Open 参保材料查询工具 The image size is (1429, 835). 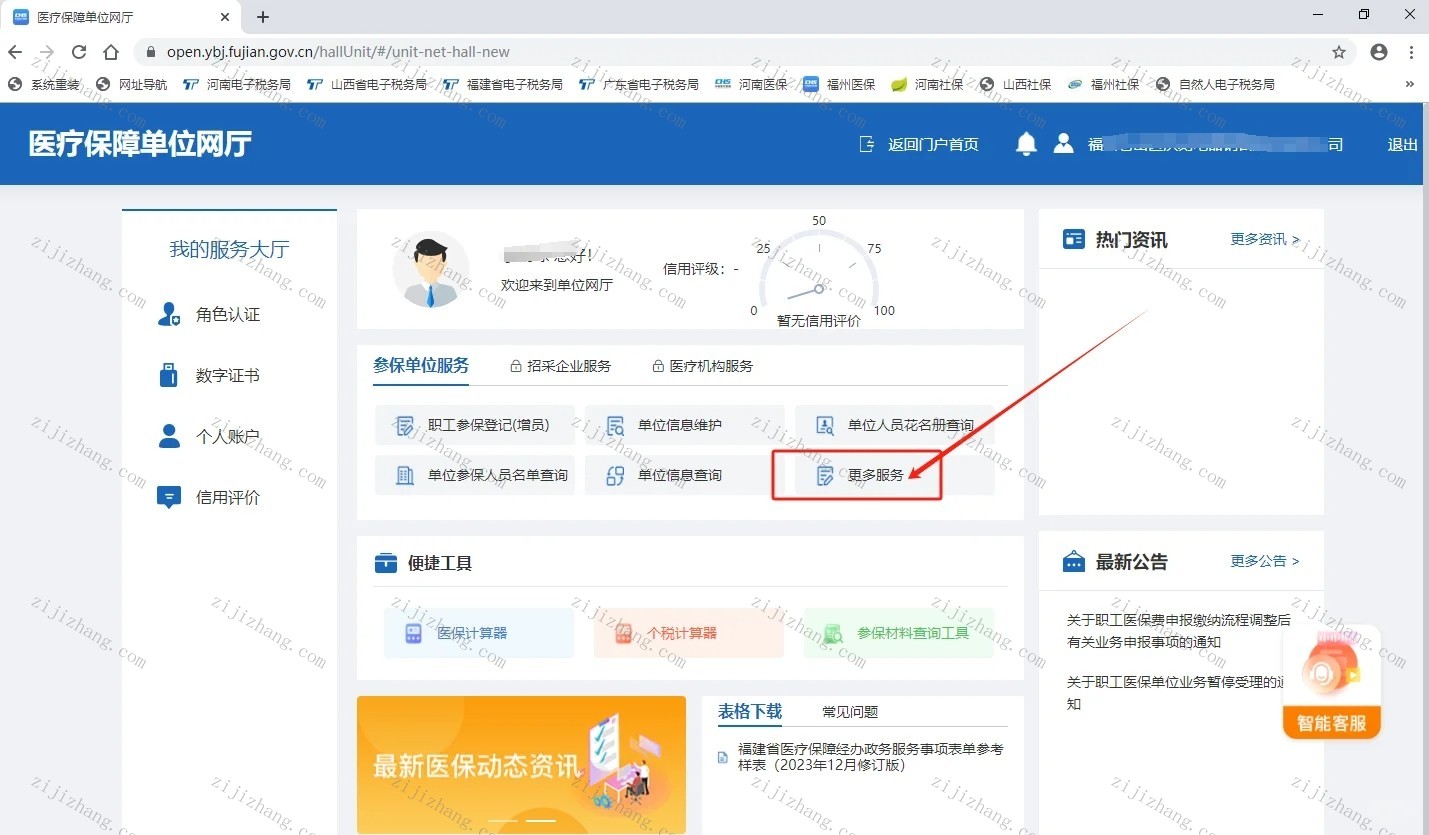pos(899,633)
